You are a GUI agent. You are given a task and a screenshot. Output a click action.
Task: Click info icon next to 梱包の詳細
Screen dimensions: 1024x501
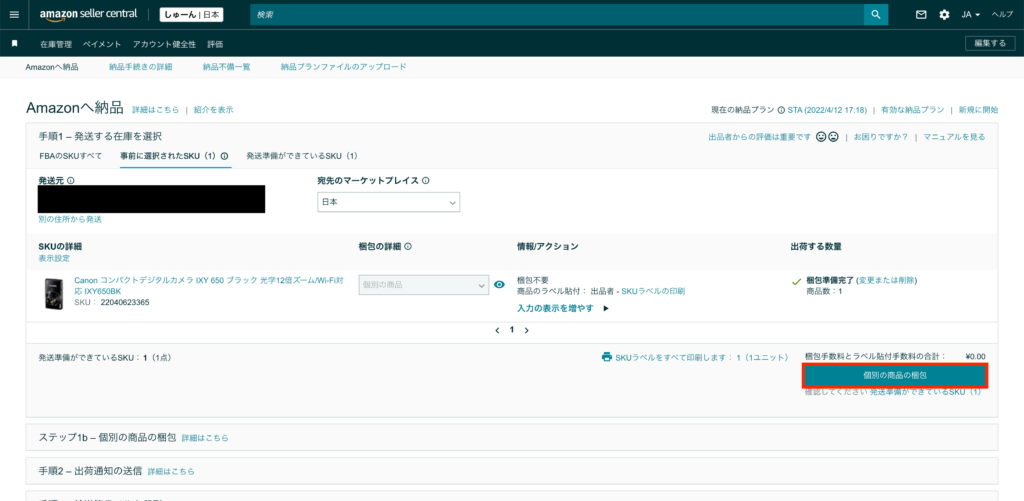coord(408,247)
